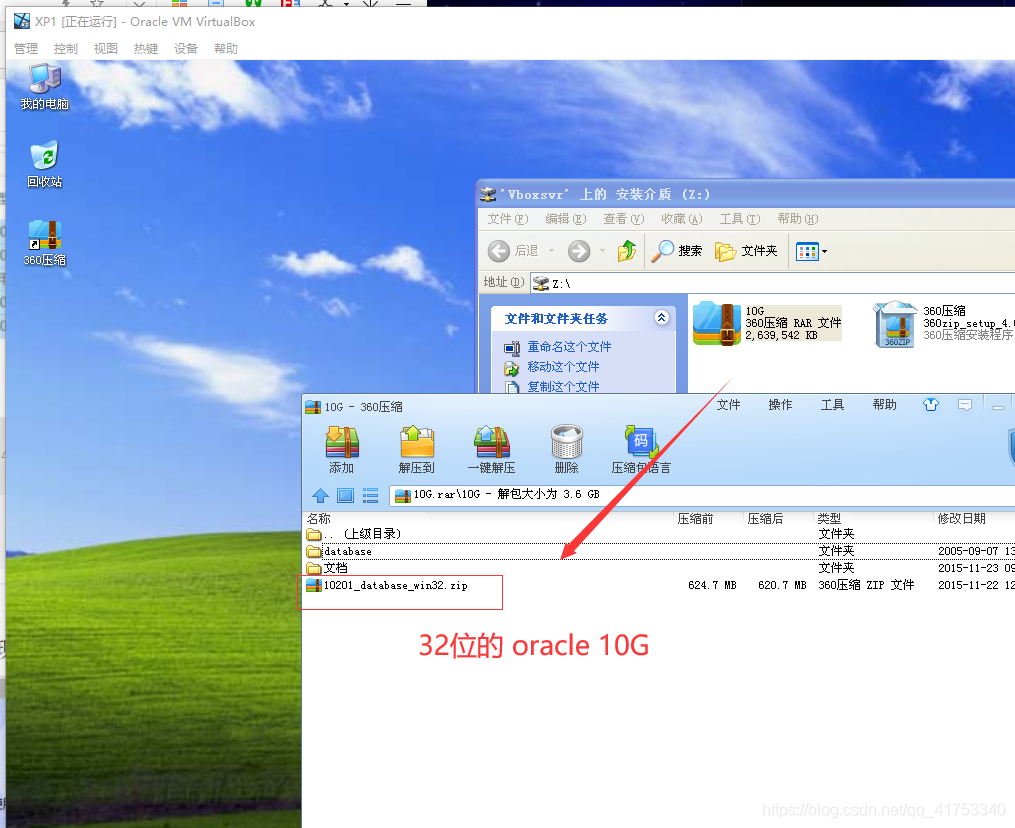Open VirtualBox 热键 menu
1015x828 pixels.
pos(146,49)
